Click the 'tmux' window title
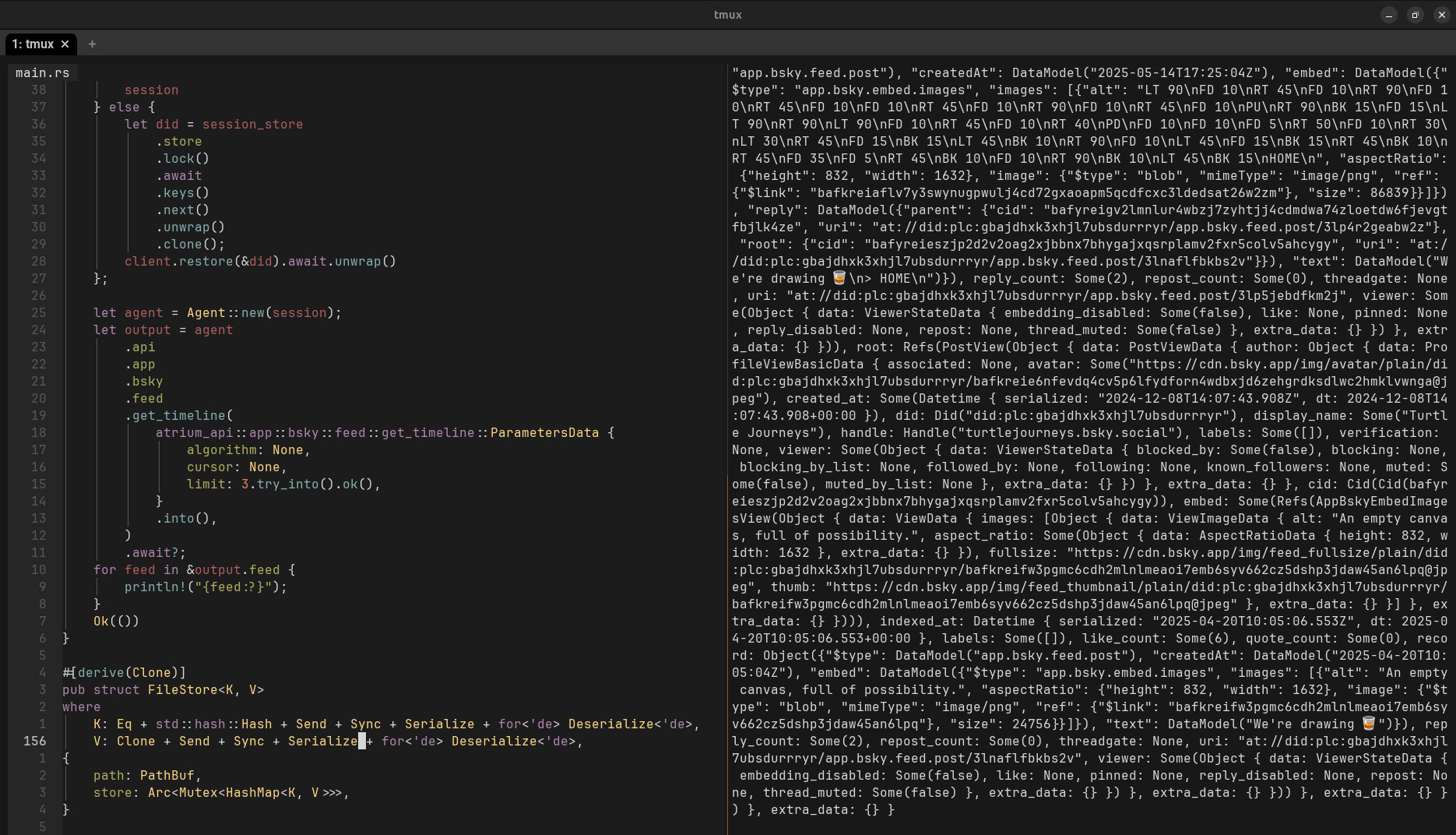Viewport: 1456px width, 835px height. pos(727,15)
